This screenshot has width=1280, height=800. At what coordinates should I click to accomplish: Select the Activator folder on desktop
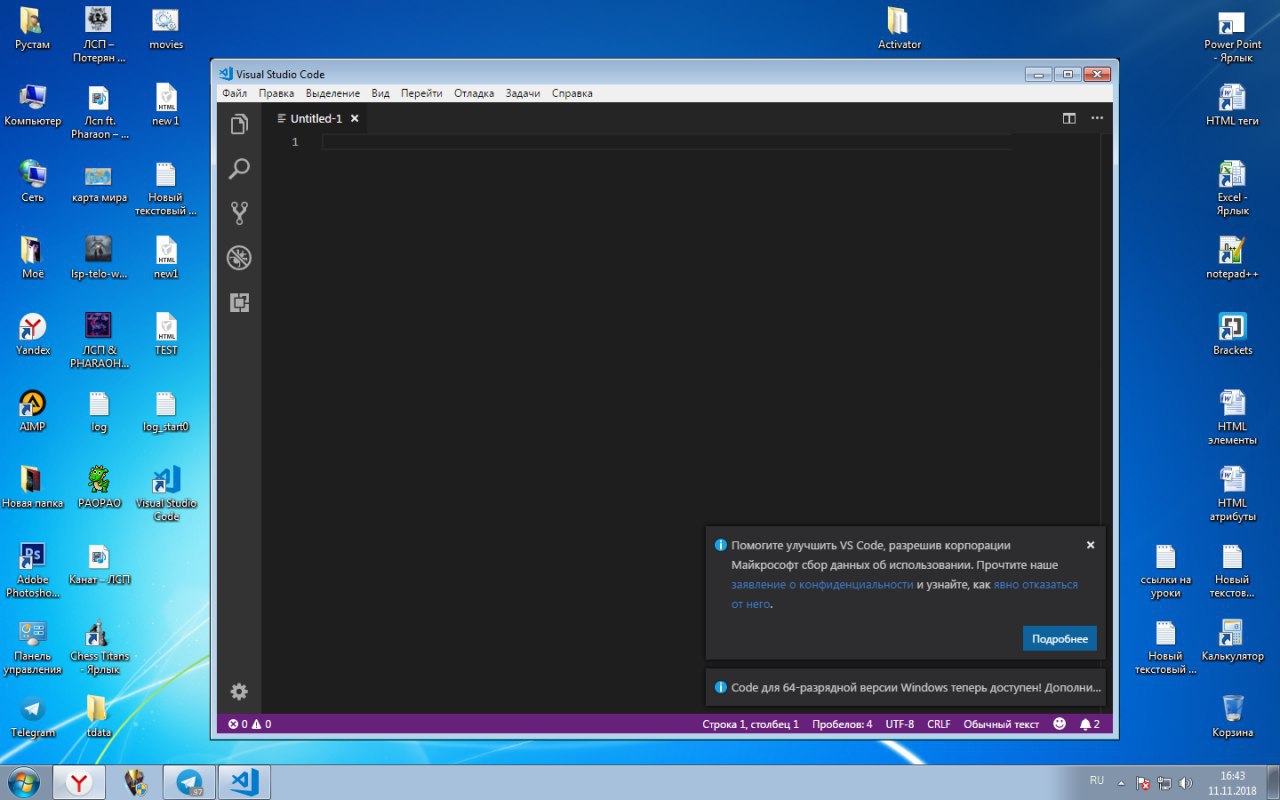point(899,28)
